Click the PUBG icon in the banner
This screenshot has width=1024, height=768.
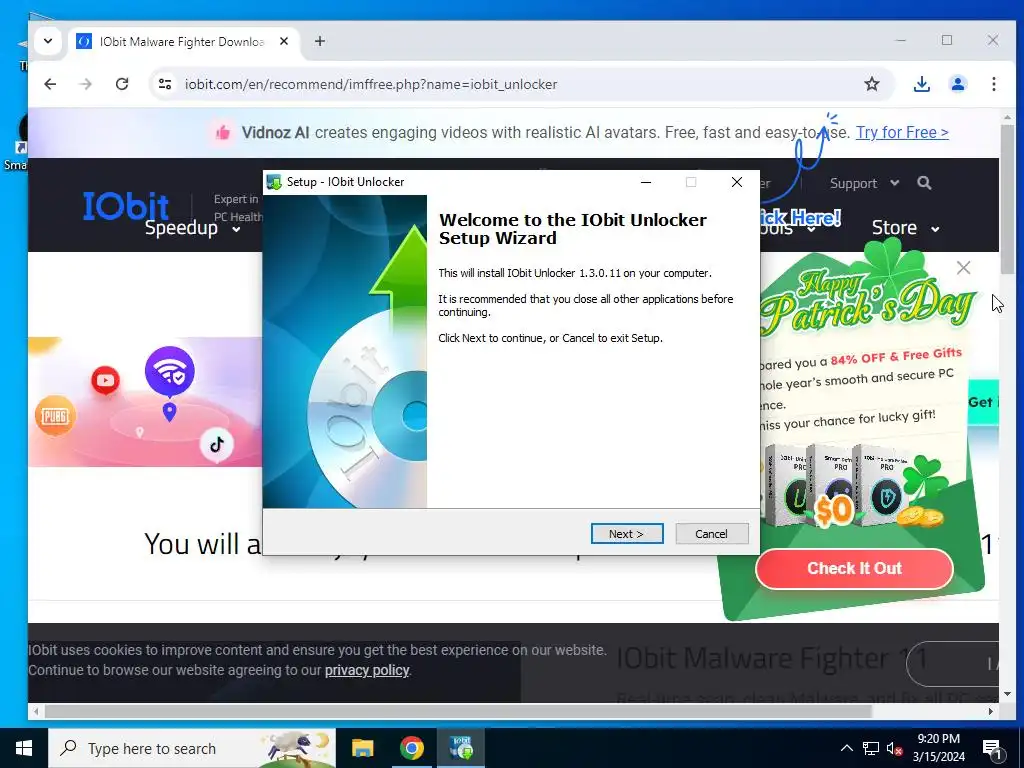tap(55, 415)
